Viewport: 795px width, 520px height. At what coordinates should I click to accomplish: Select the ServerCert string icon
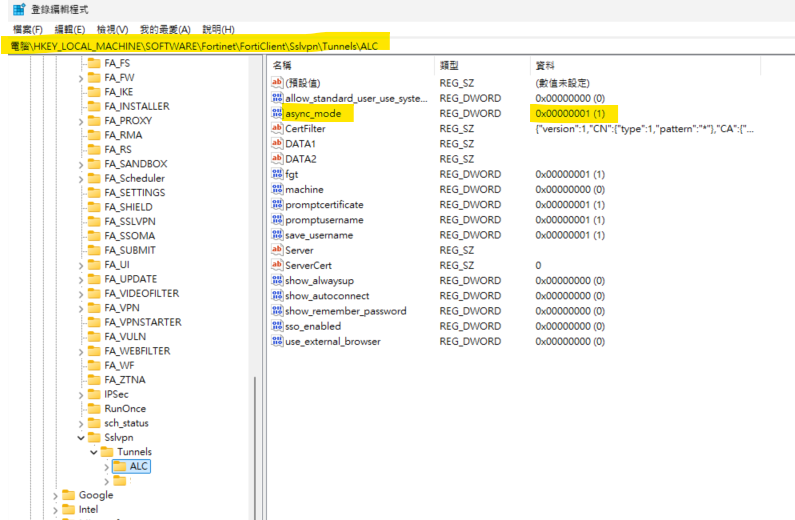277,265
